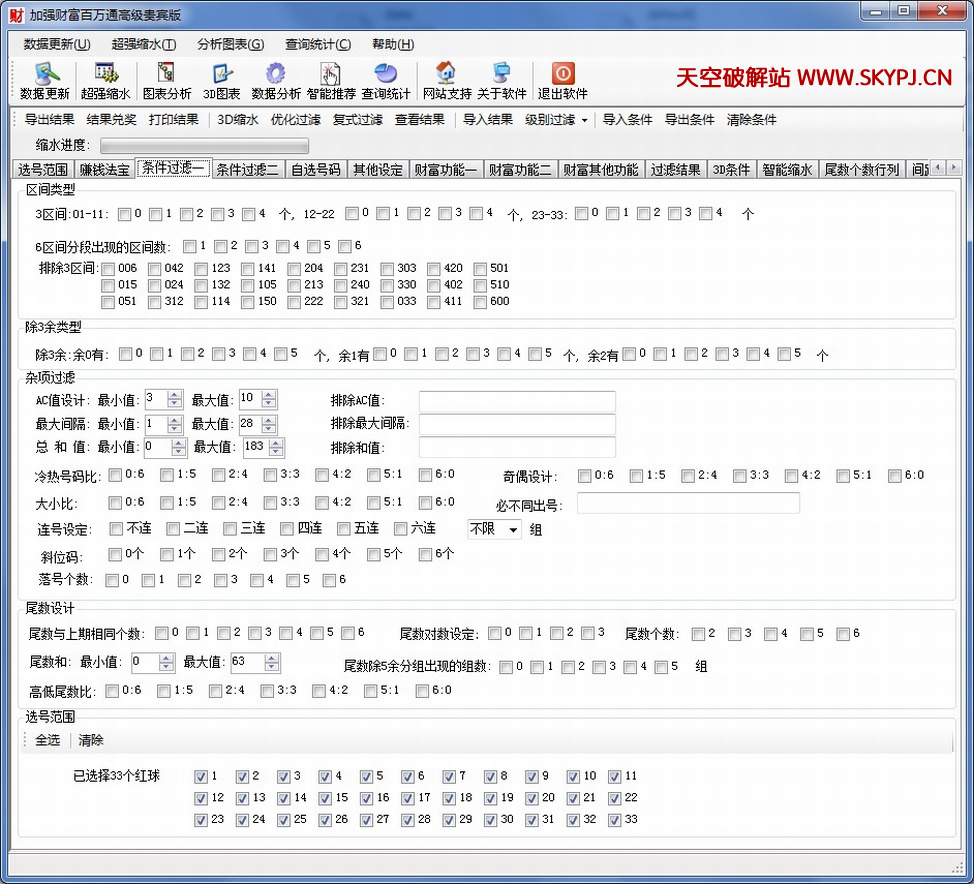The width and height of the screenshot is (974, 884).
Task: Click the 全选 button
Action: [47, 741]
